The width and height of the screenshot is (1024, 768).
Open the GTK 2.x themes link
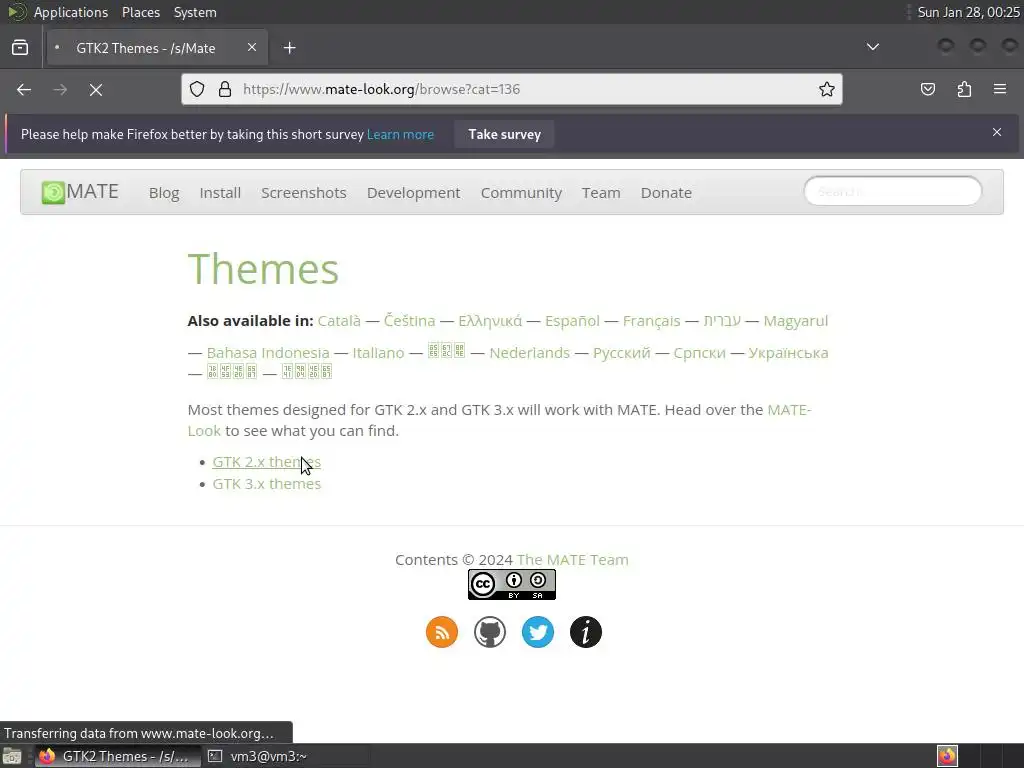[266, 462]
